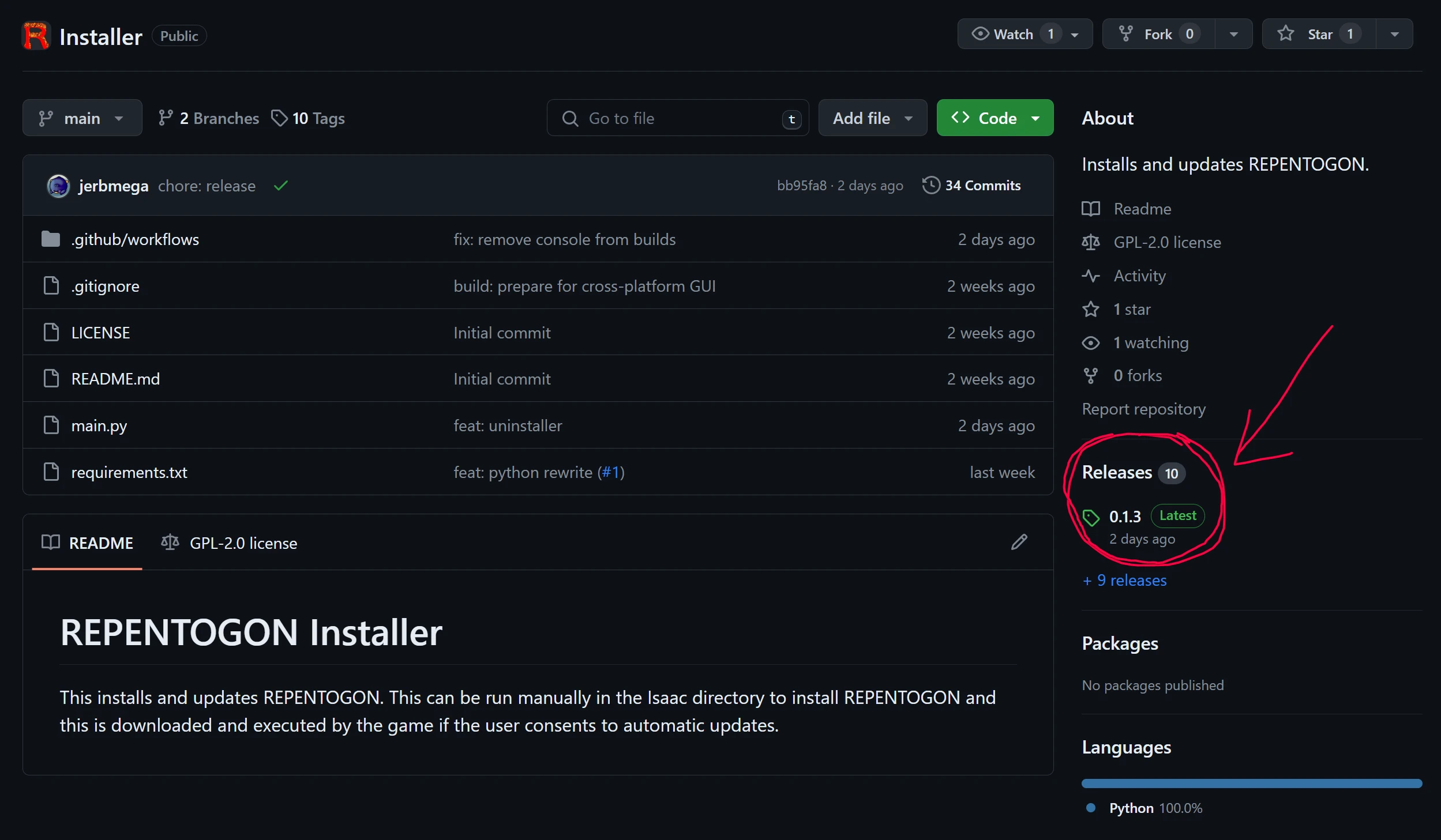Open the green Code dropdown
This screenshot has width=1441, height=840.
pos(995,118)
